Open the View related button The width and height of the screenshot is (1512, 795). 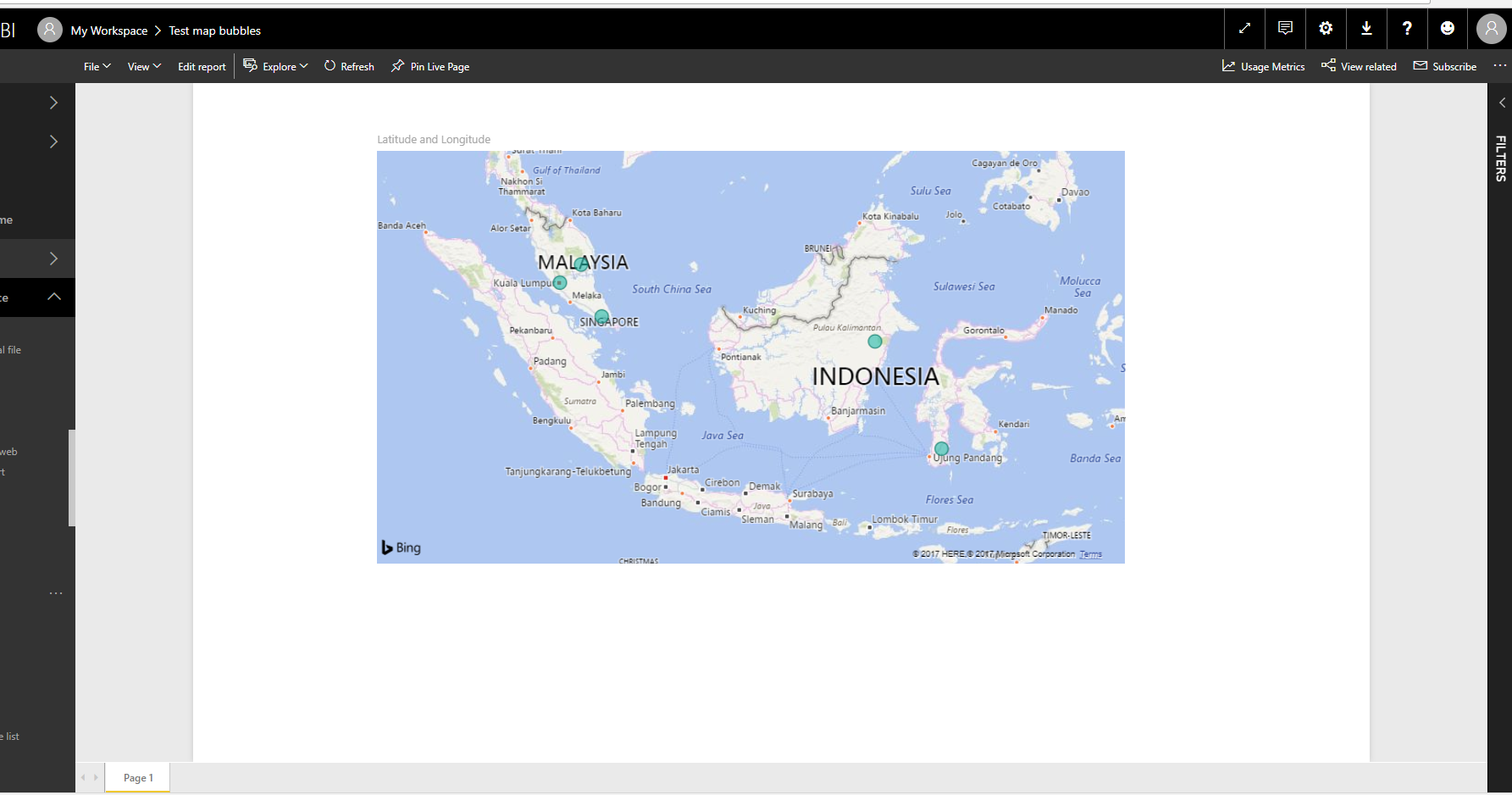click(1359, 66)
